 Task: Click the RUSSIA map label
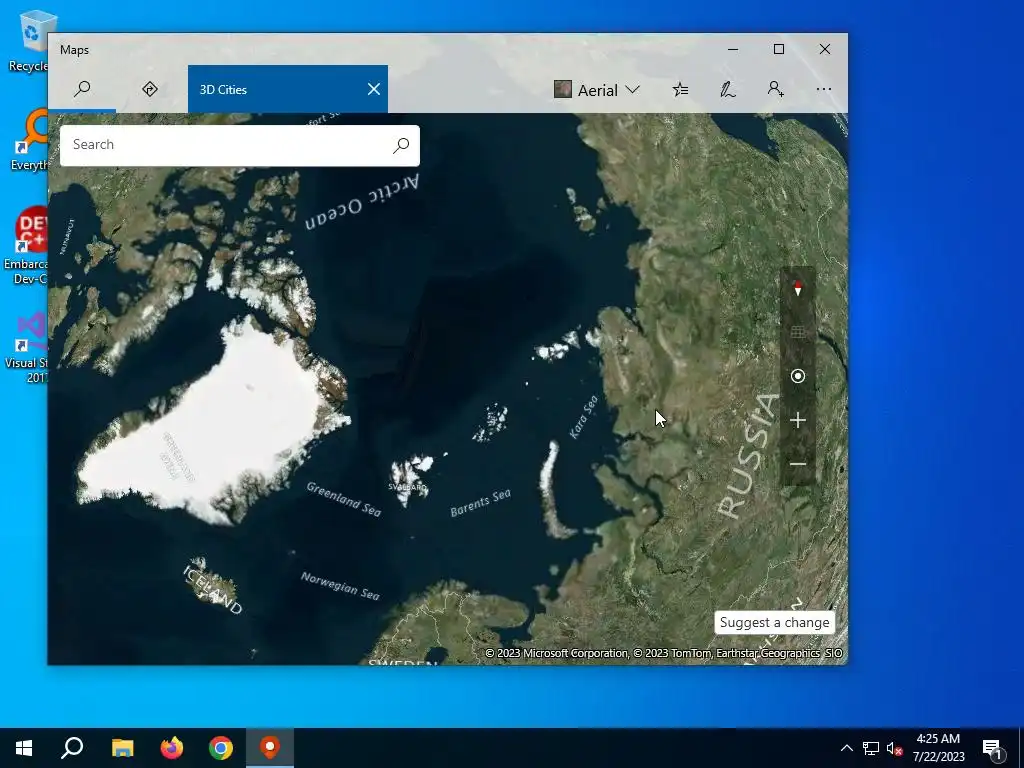pos(749,456)
